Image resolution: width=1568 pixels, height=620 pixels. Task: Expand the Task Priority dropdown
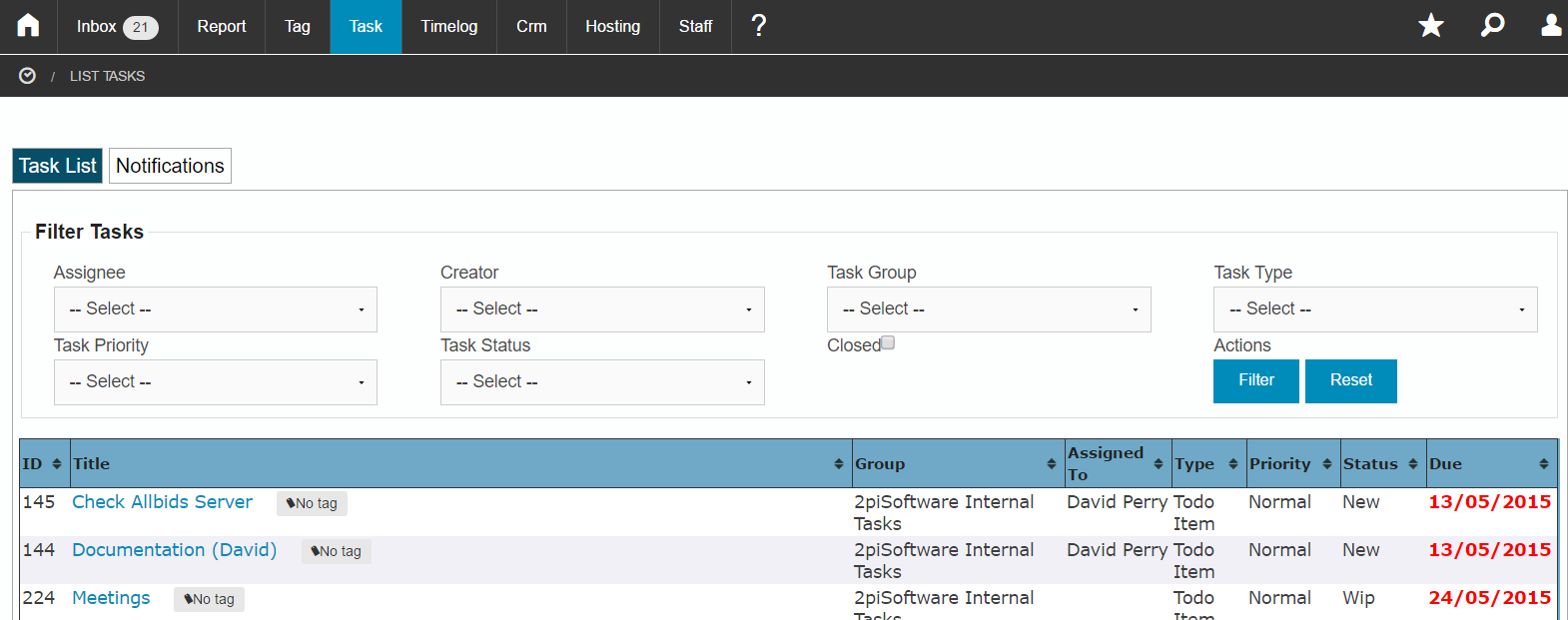click(216, 382)
